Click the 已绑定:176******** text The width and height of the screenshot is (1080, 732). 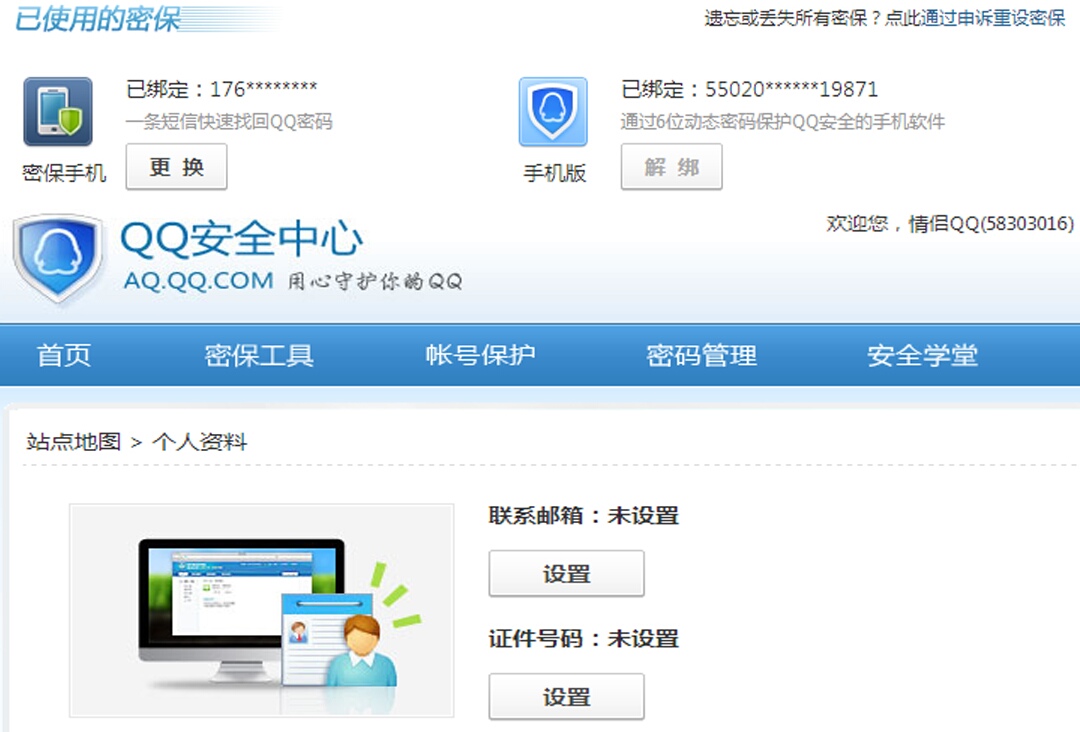click(x=222, y=89)
